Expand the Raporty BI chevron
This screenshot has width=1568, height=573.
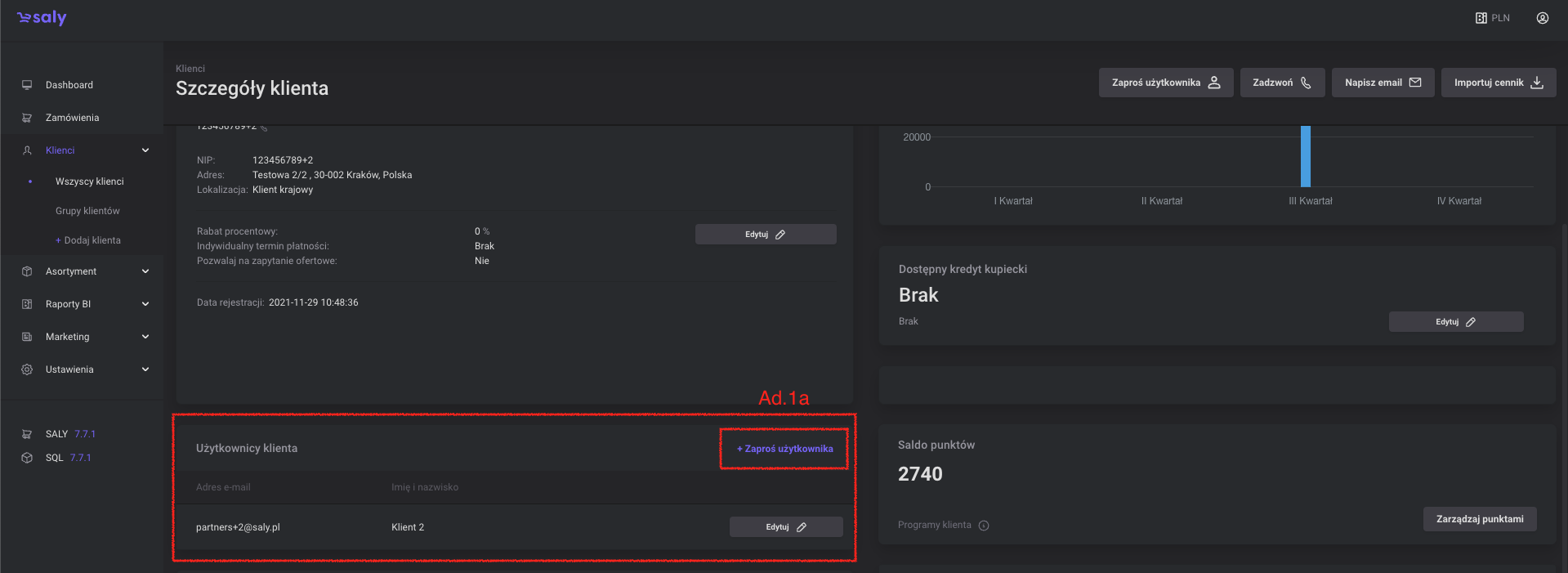coord(145,304)
